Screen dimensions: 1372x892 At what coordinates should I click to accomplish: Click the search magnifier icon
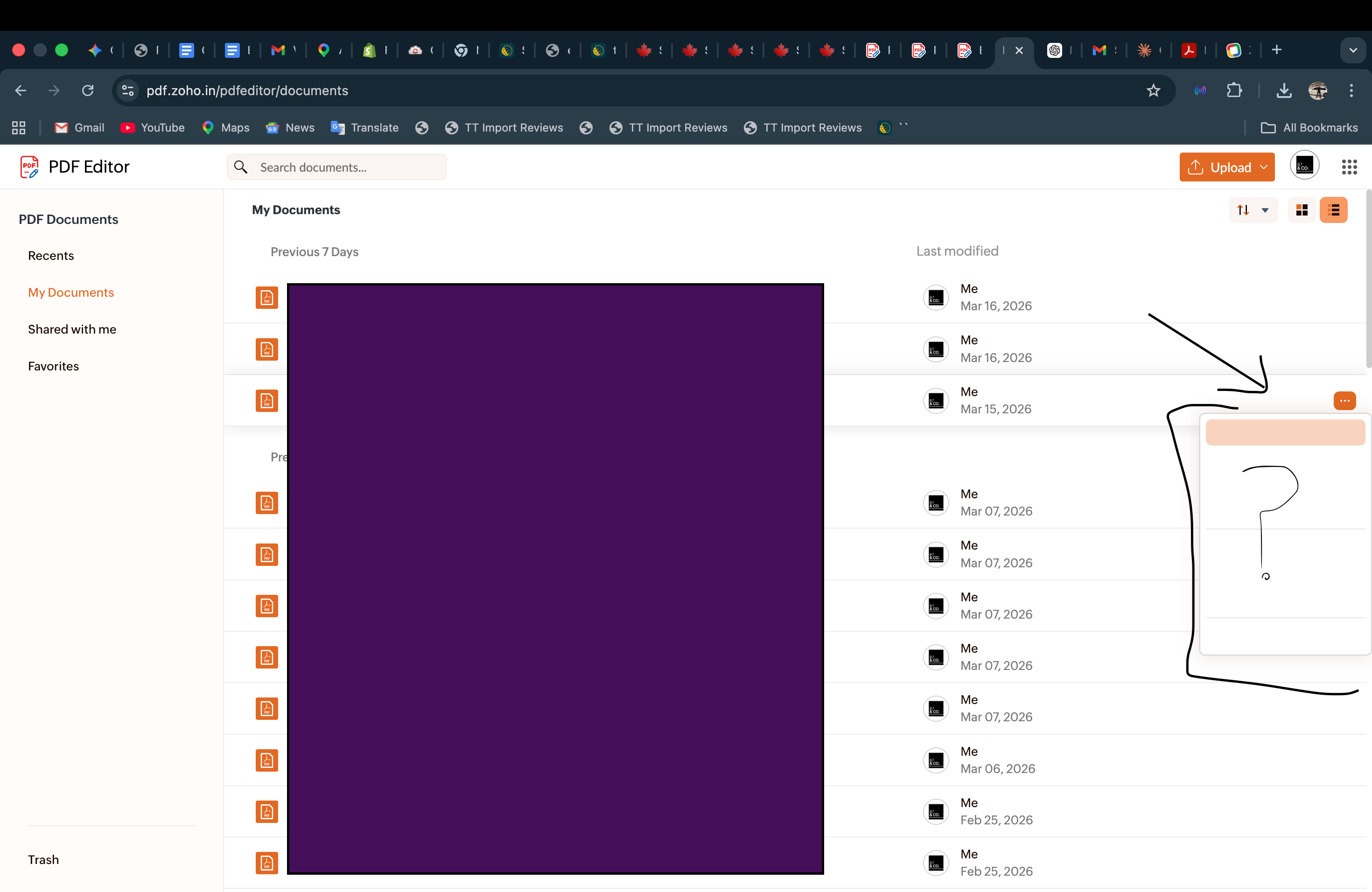point(241,167)
